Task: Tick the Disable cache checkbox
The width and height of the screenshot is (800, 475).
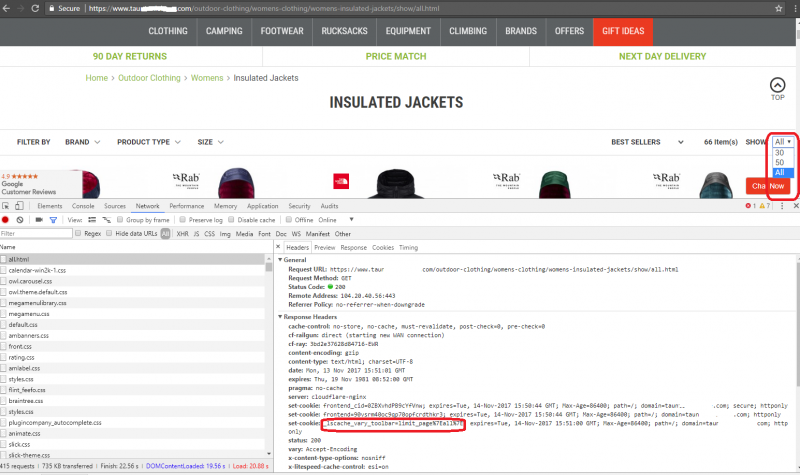Action: point(231,219)
